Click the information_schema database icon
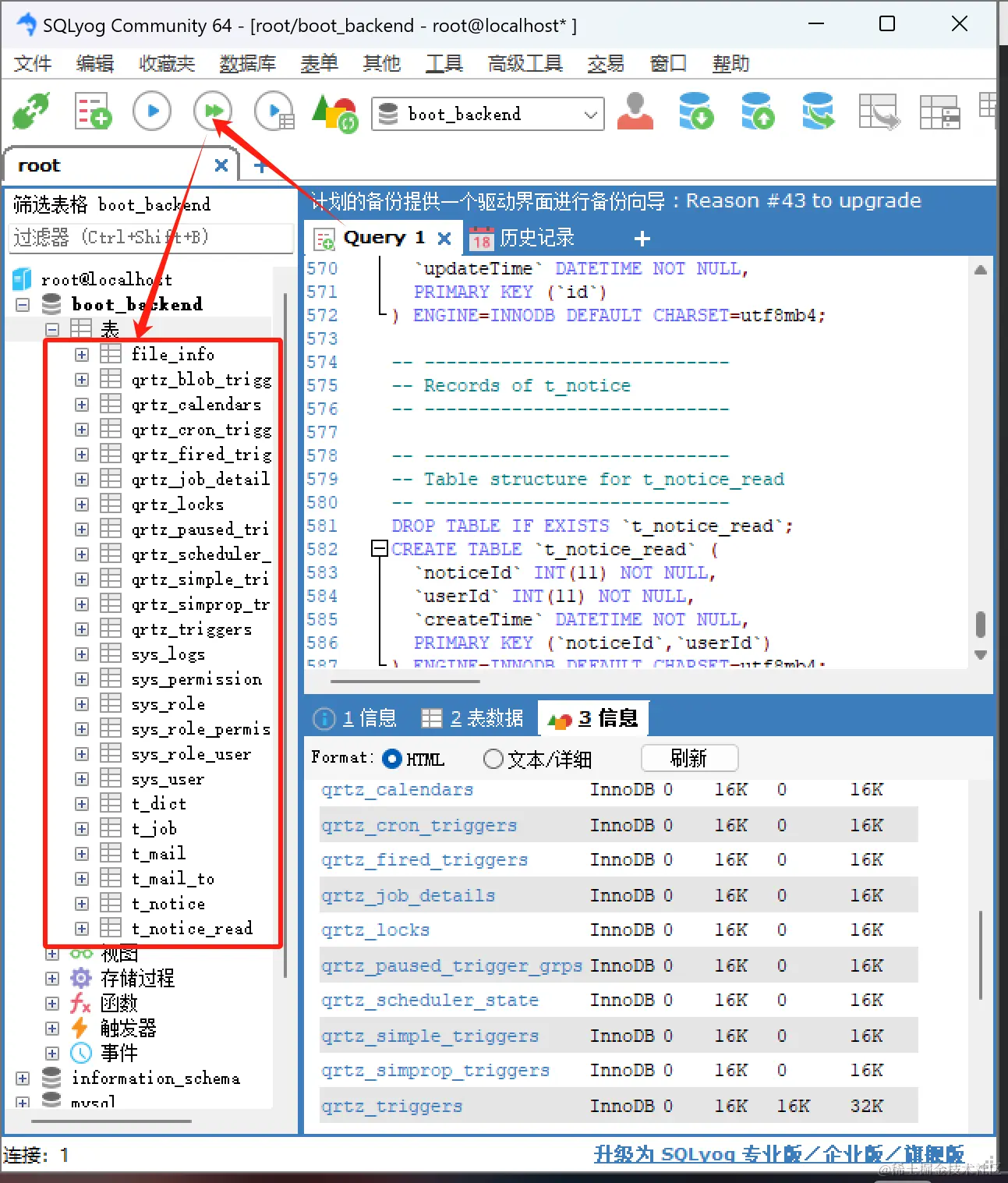This screenshot has width=1008, height=1183. 51,1078
